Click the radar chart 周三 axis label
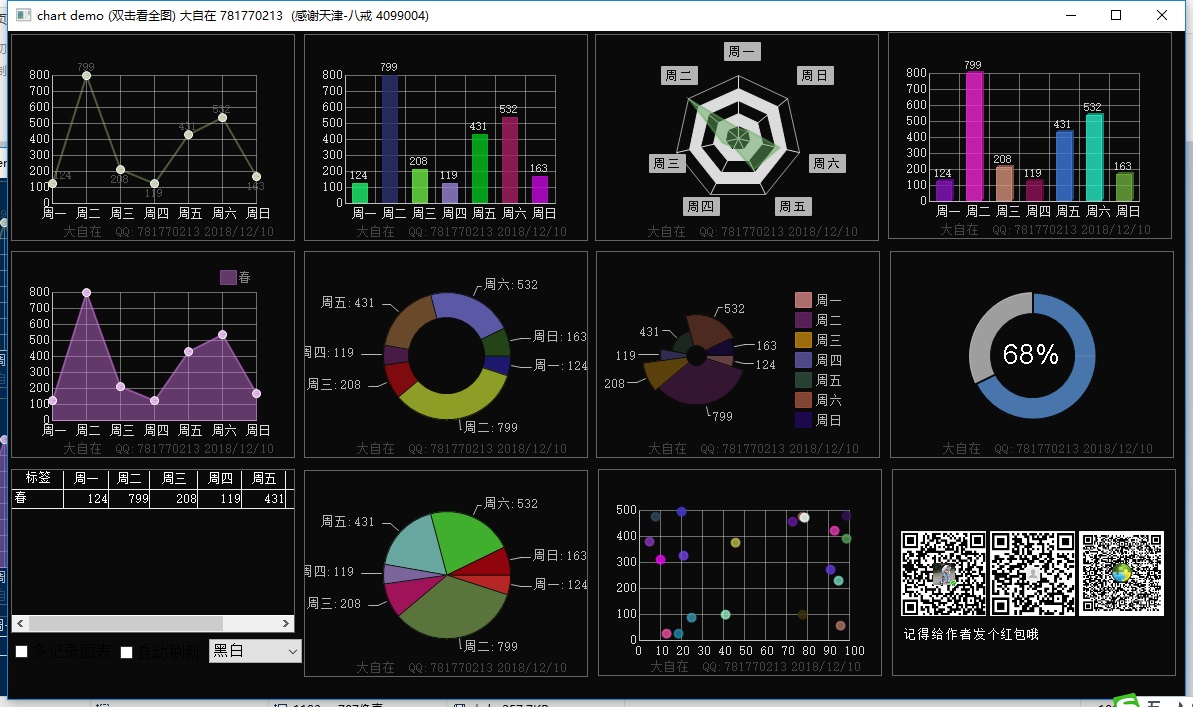 click(666, 163)
